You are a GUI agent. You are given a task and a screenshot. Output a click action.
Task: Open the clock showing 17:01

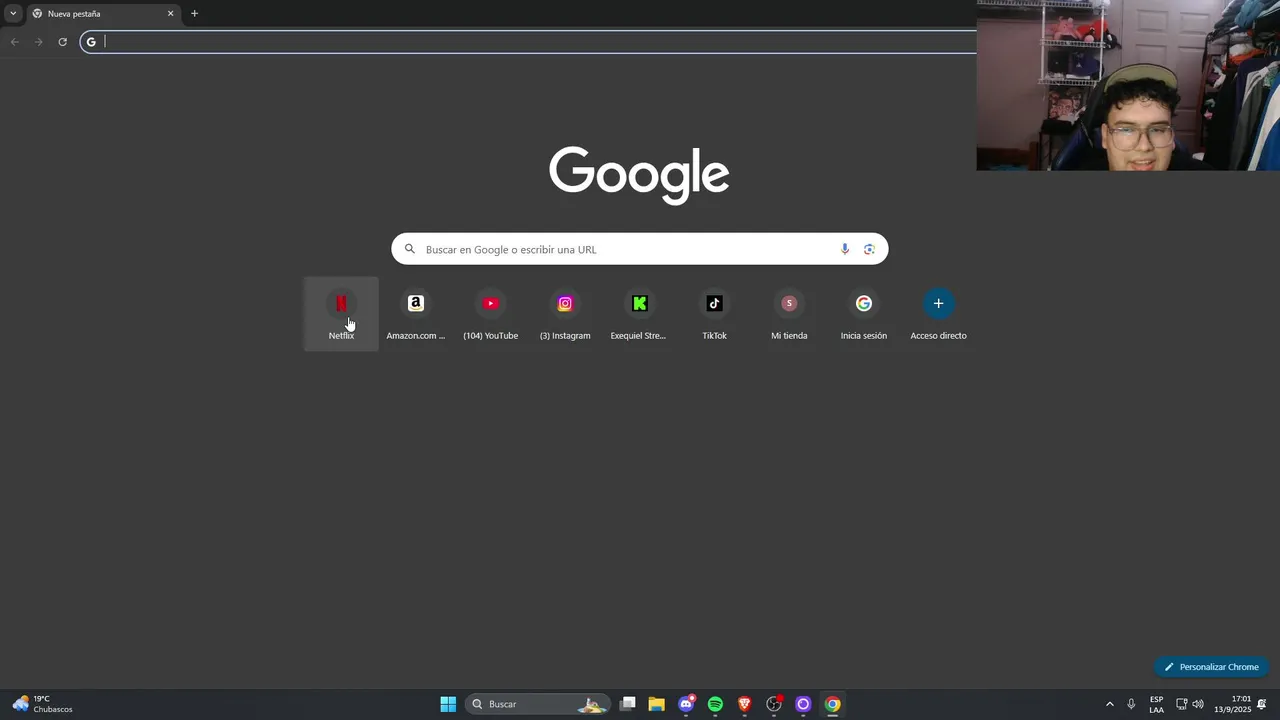point(1232,704)
